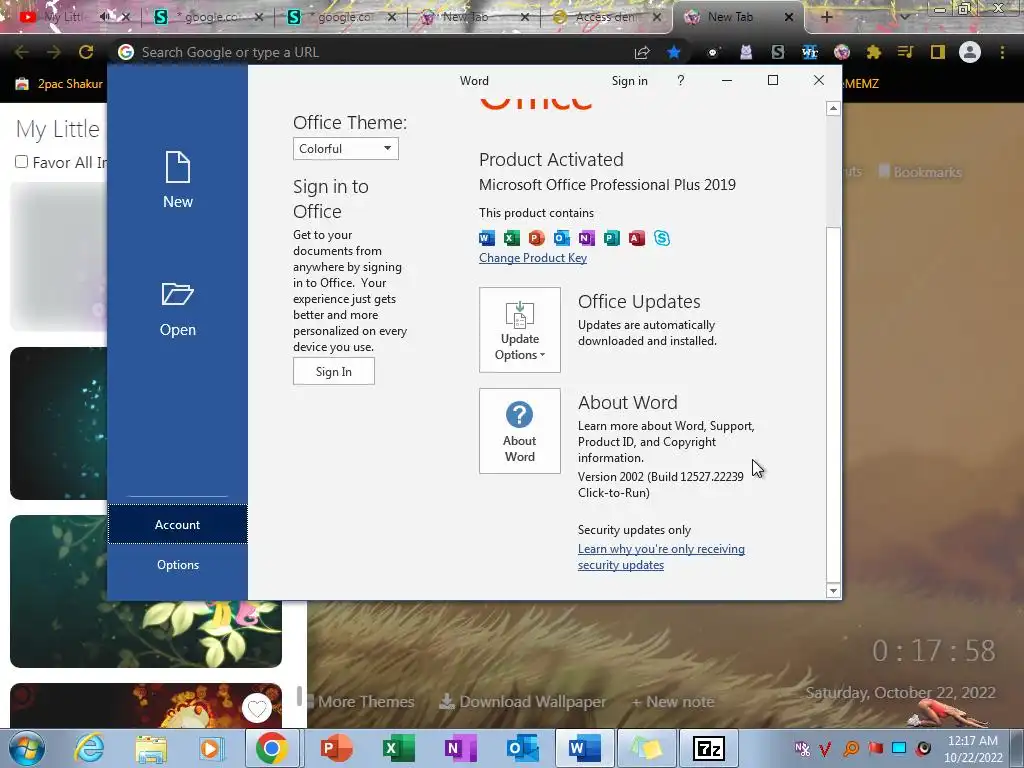Click Chrome reload button
Image resolution: width=1024 pixels, height=768 pixels.
click(x=86, y=52)
